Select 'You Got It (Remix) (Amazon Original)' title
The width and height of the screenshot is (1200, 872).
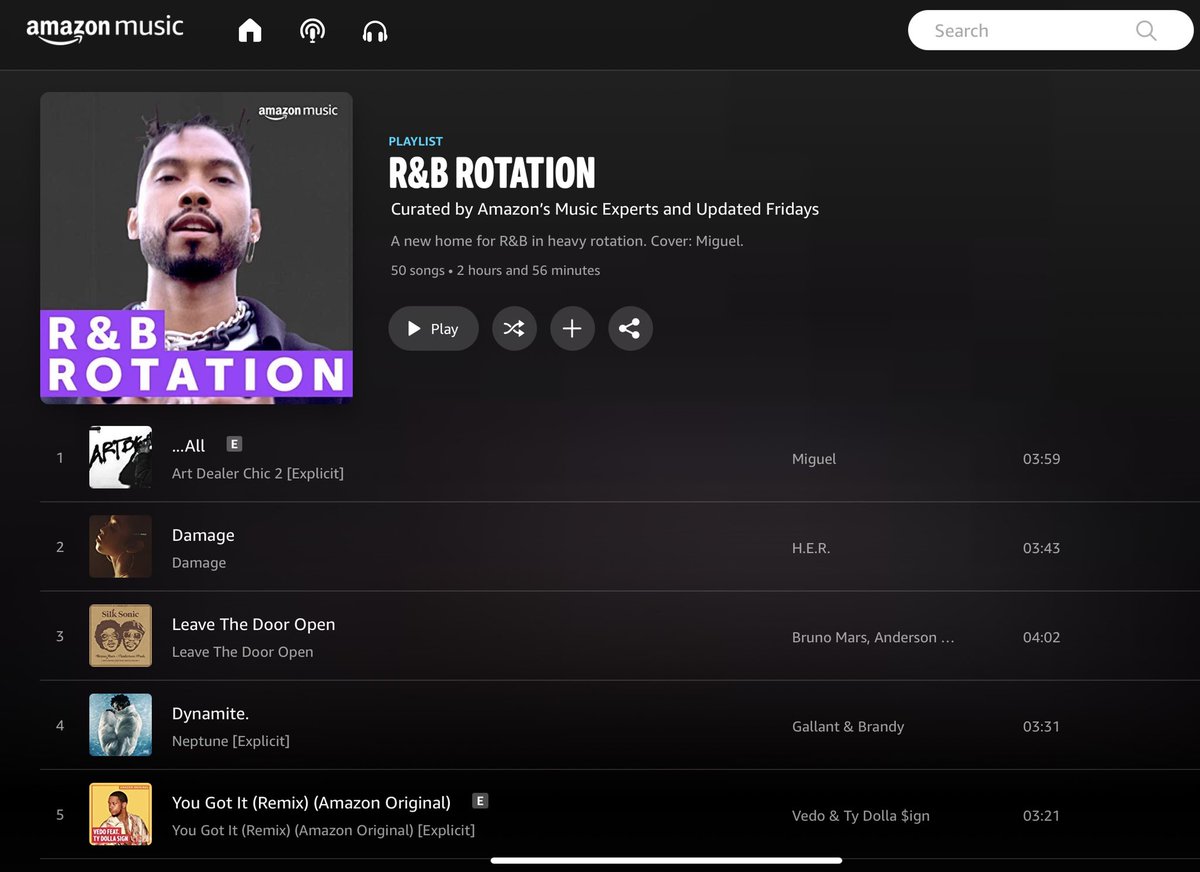[x=311, y=802]
